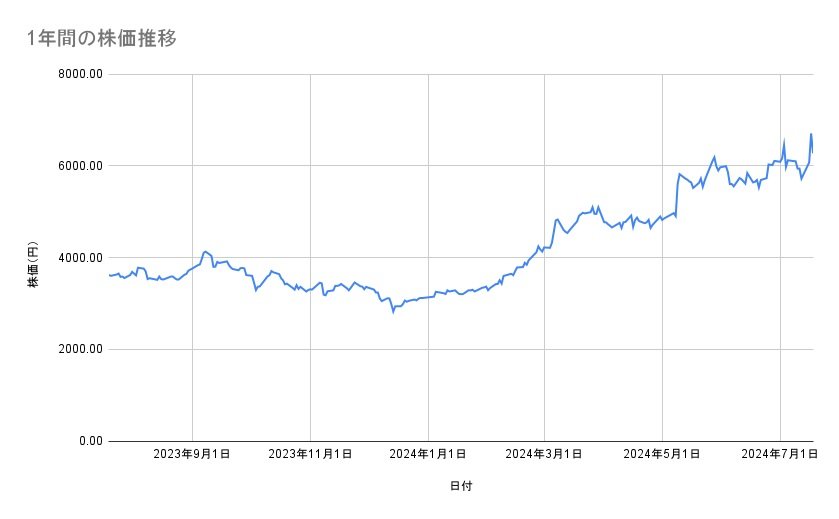Image resolution: width=839 pixels, height=519 pixels.
Task: Click the price peak just after March 1, 2024
Action: (x=557, y=219)
